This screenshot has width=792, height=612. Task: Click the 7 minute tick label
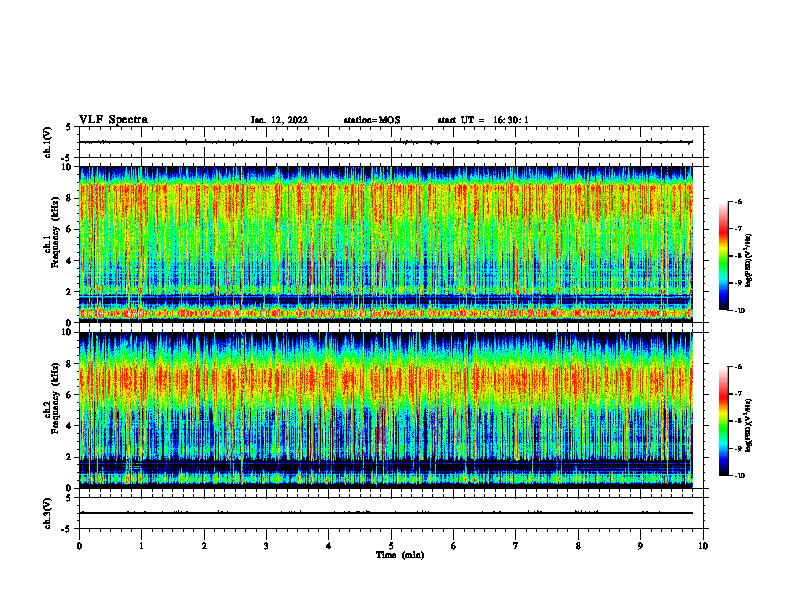(x=516, y=546)
